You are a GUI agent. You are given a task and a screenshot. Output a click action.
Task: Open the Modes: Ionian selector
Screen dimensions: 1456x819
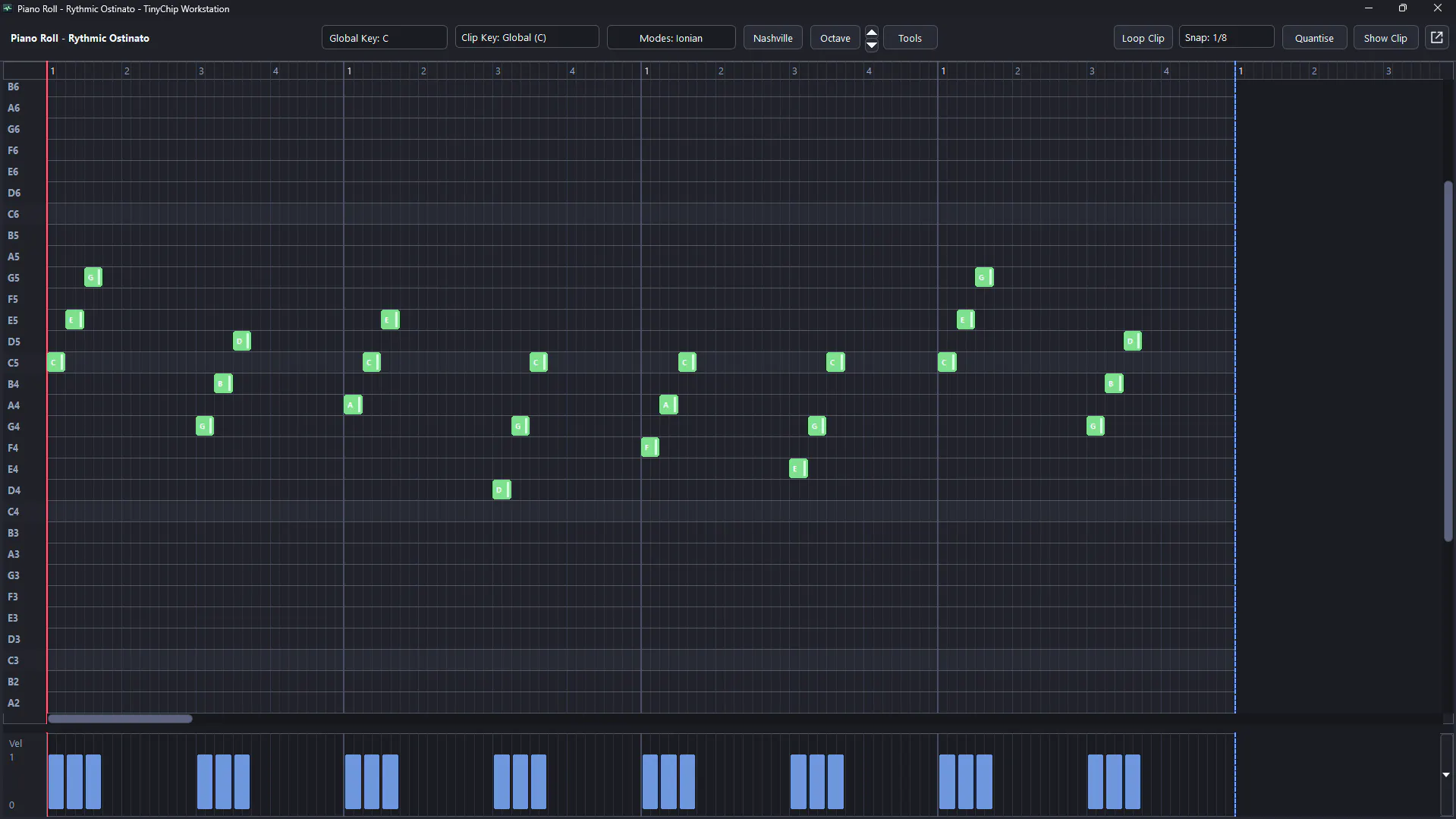(x=671, y=38)
